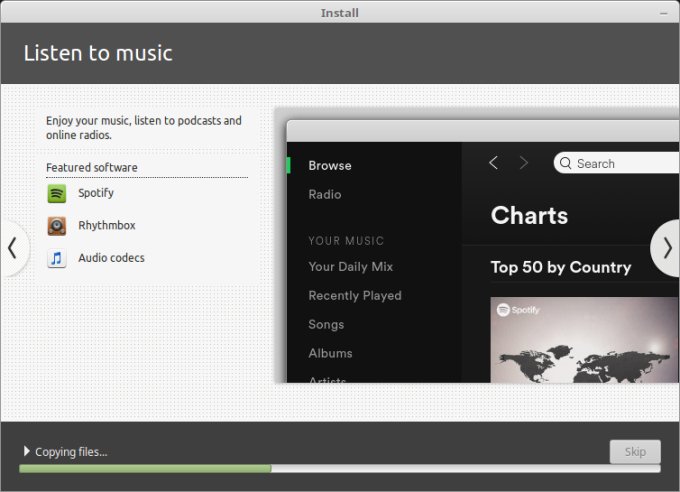Open Songs in the sidebar
The image size is (680, 492).
(326, 325)
